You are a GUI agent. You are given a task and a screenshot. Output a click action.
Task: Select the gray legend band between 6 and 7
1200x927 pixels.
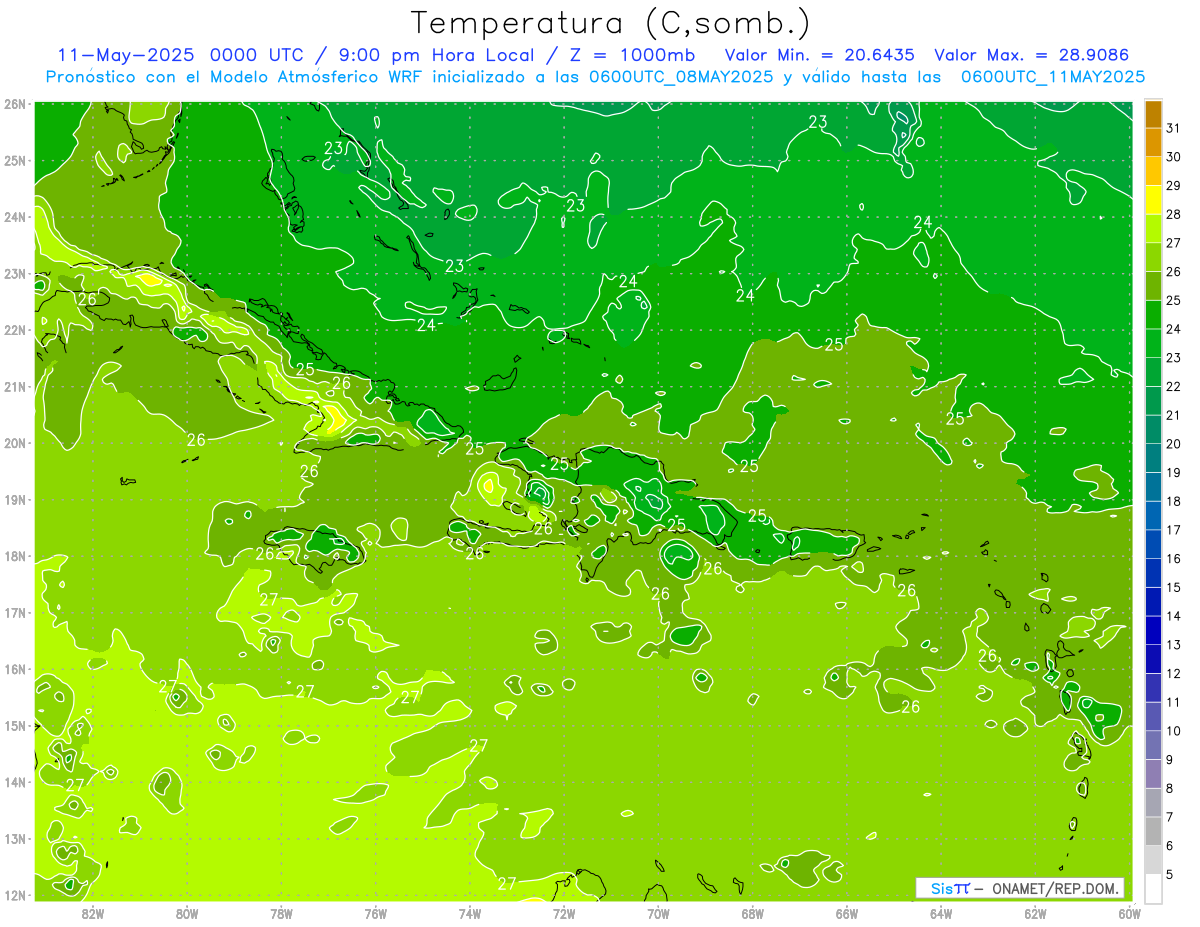[x=1153, y=831]
